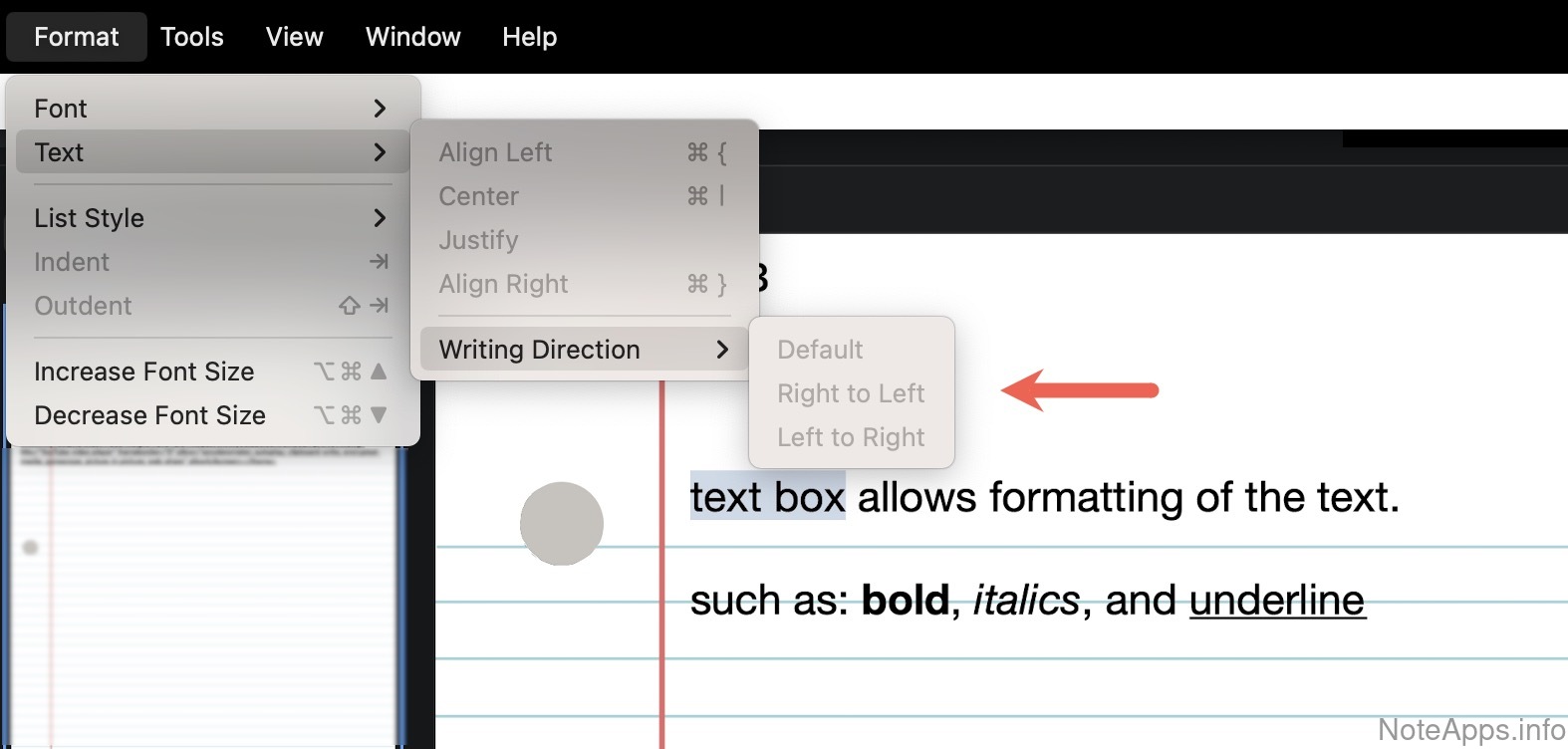This screenshot has height=749, width=1568.
Task: Expand the Font submenu
Action: (211, 109)
